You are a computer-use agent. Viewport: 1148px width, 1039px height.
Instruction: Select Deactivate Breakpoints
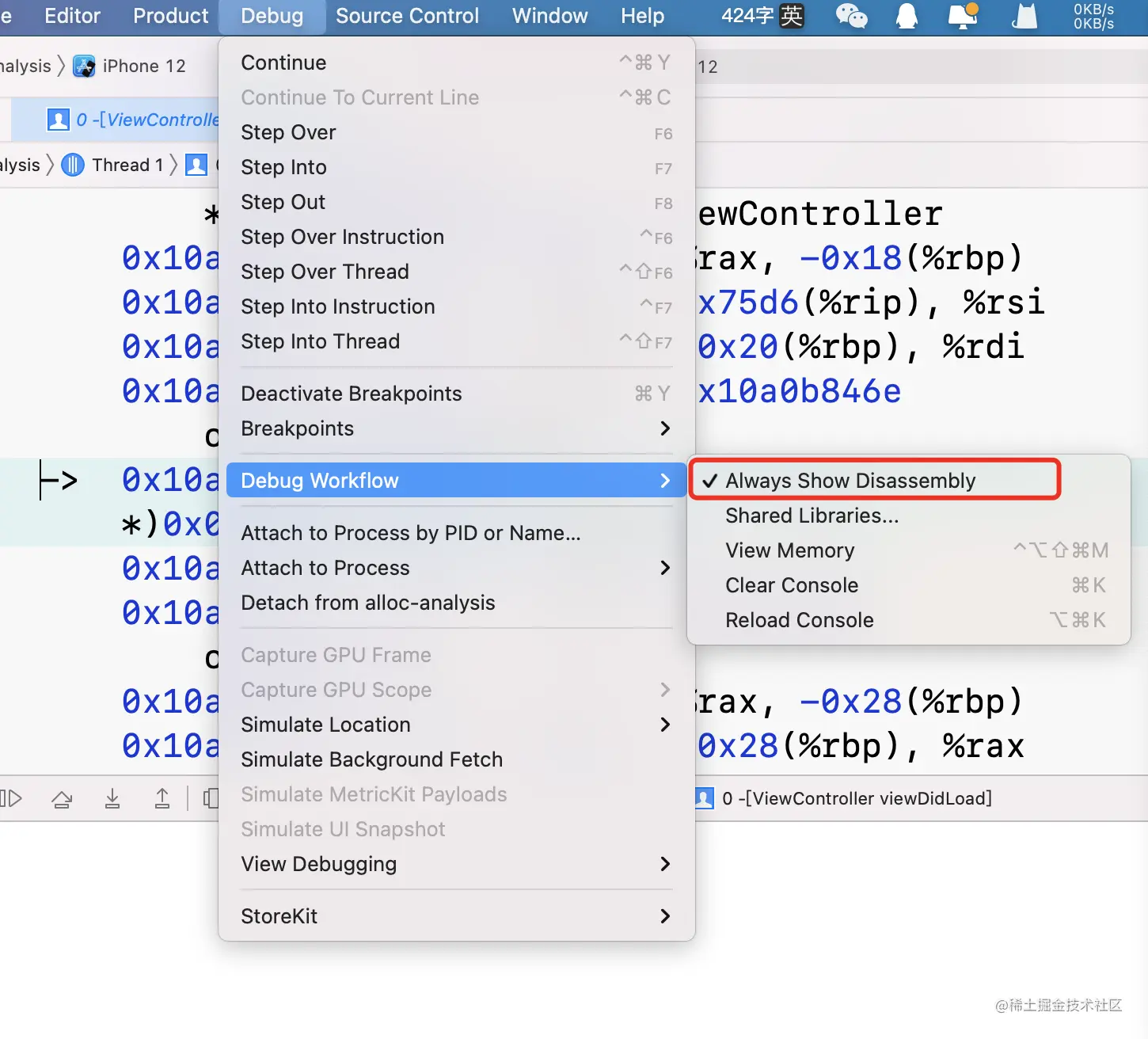click(x=456, y=394)
